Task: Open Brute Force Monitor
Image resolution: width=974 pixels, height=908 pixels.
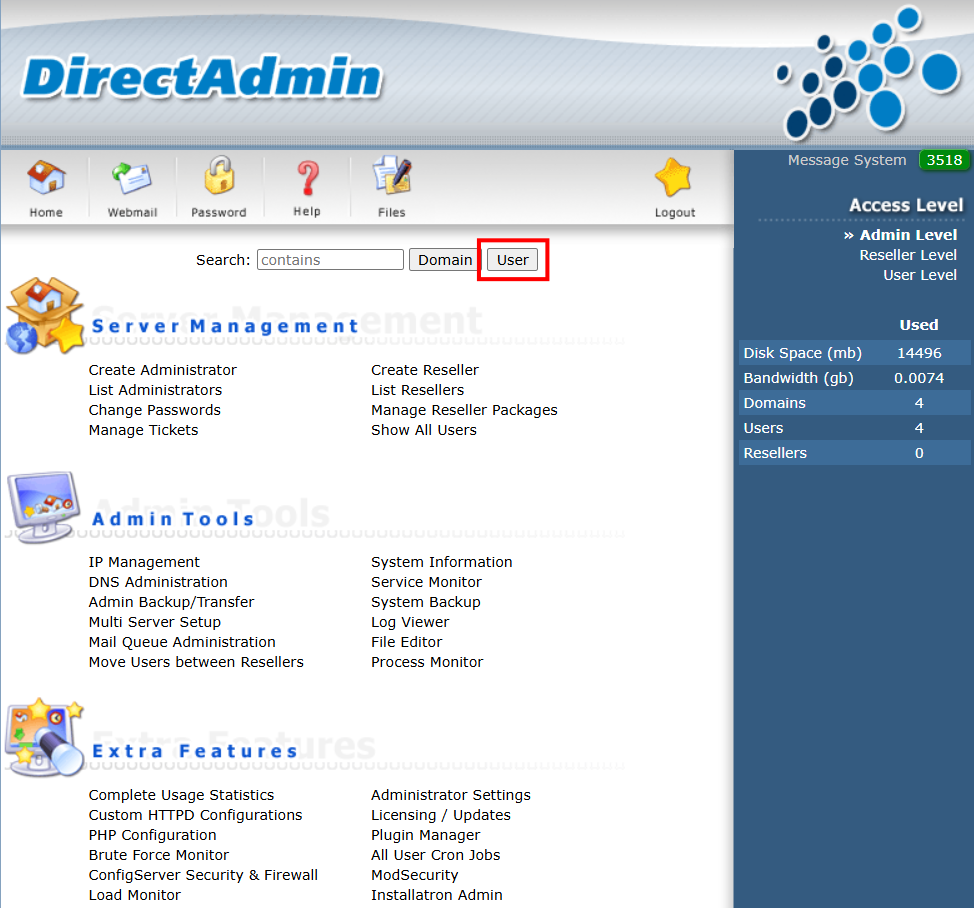Action: 159,855
